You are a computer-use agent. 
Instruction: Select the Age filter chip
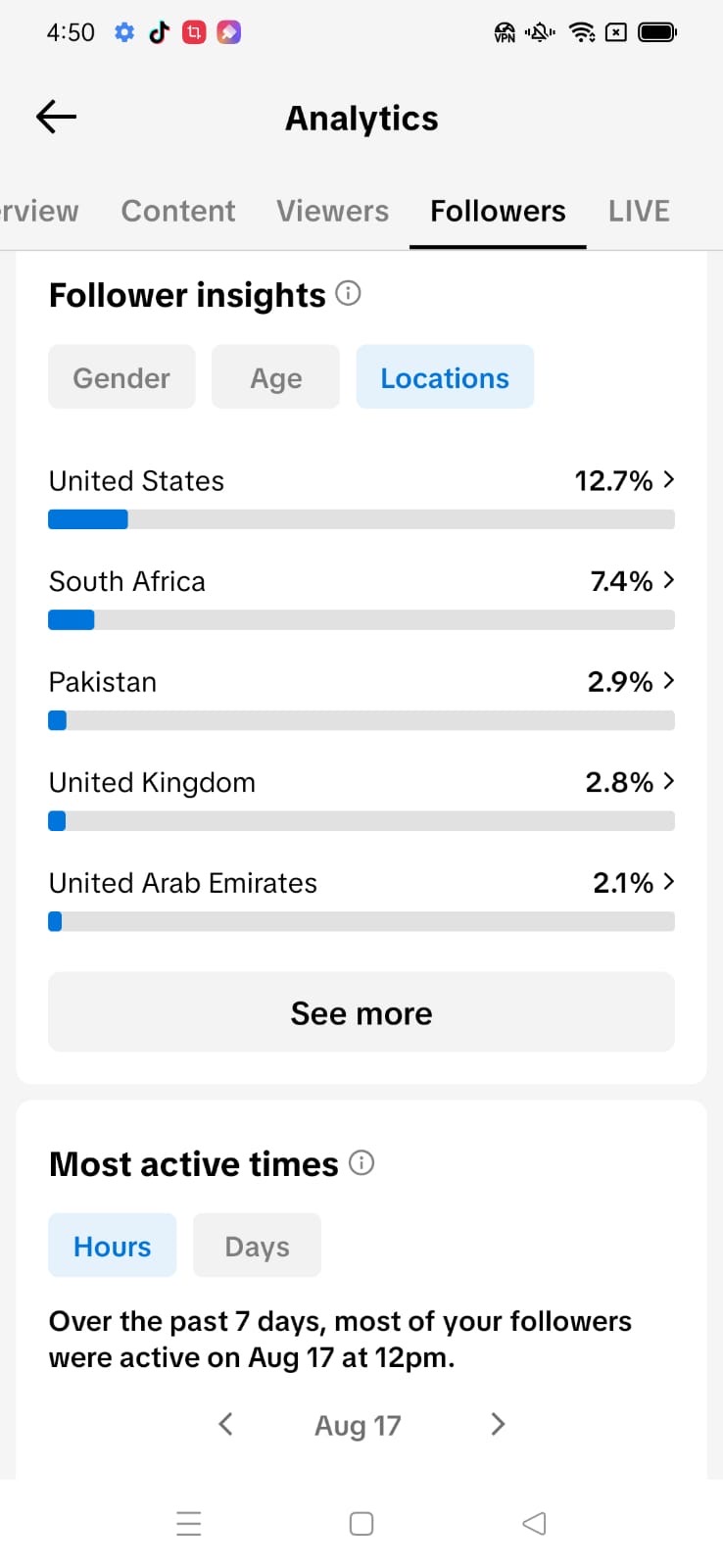(275, 376)
